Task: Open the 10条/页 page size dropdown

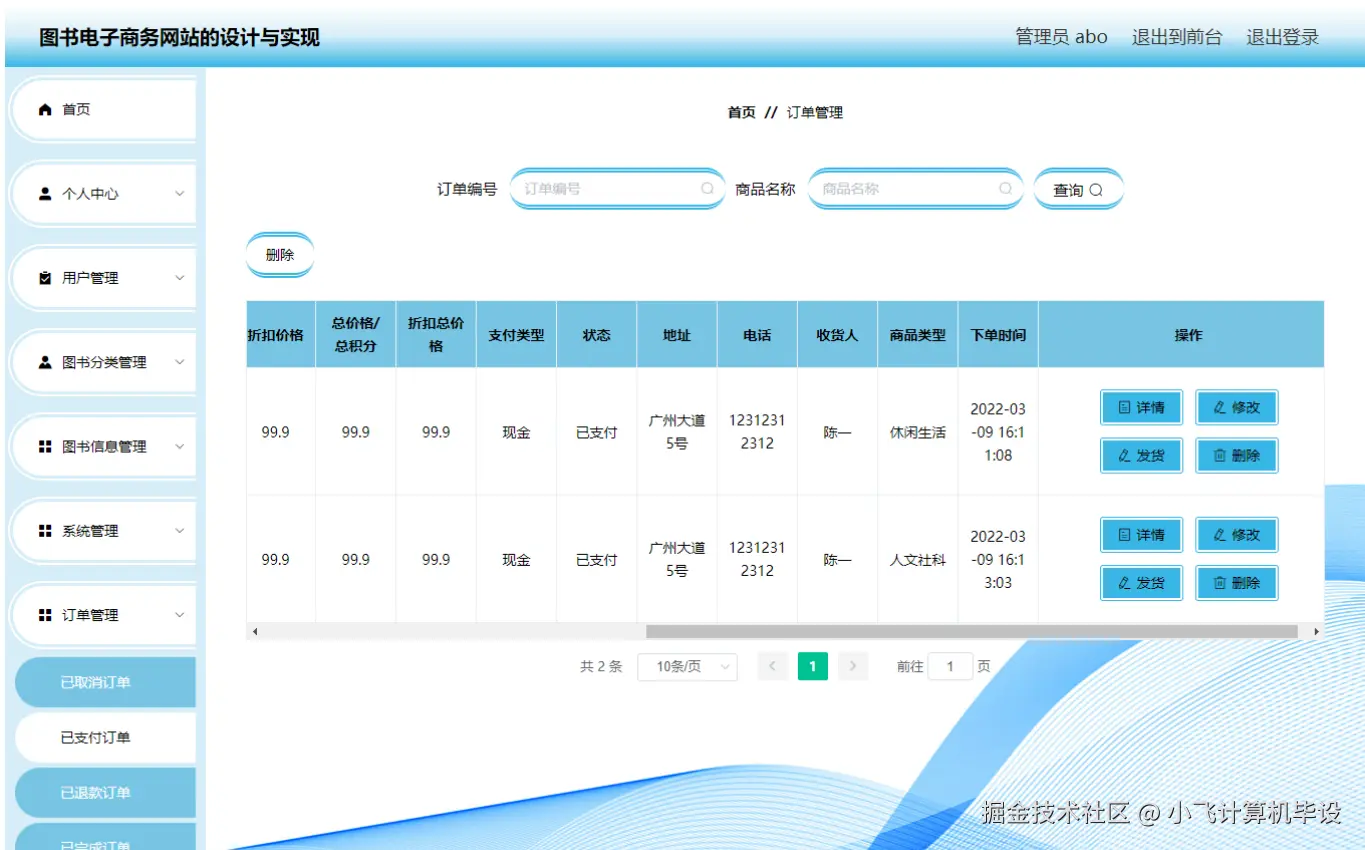Action: pyautogui.click(x=687, y=667)
